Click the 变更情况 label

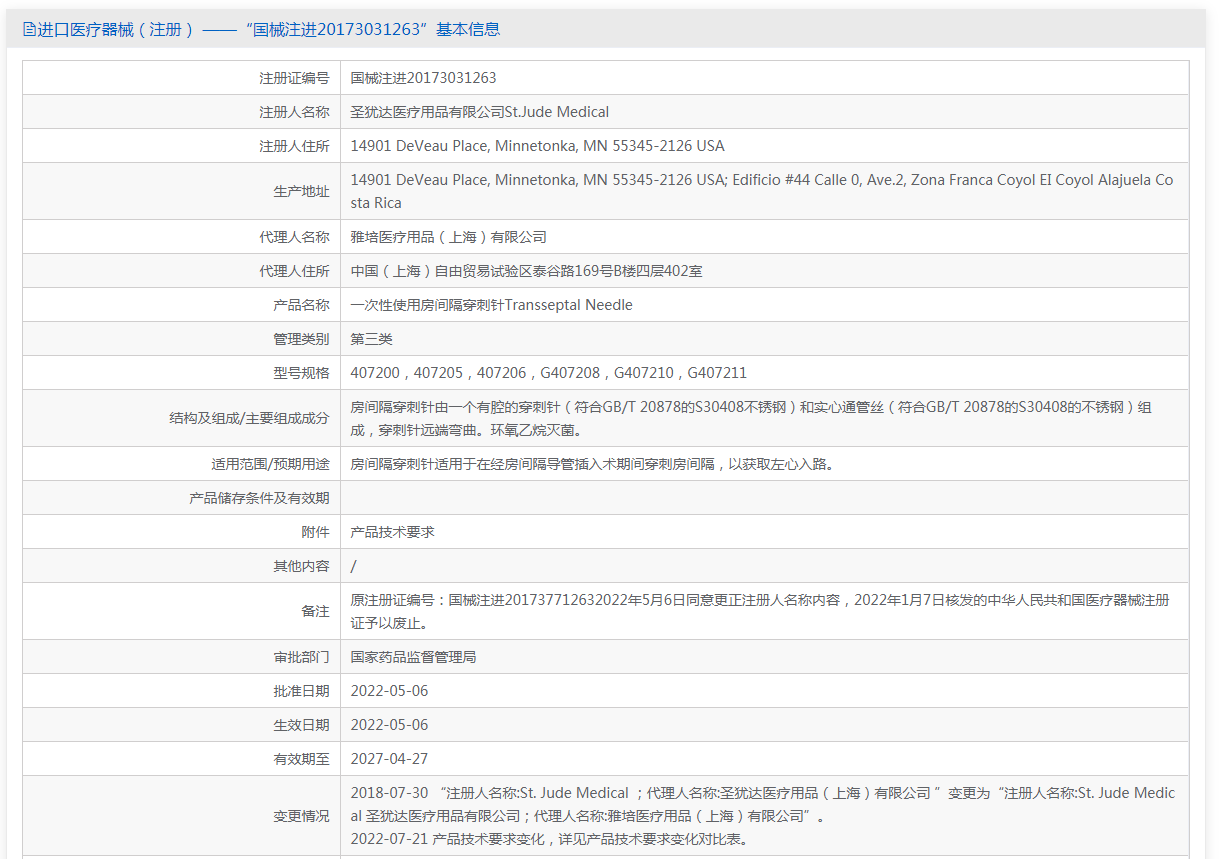click(301, 816)
